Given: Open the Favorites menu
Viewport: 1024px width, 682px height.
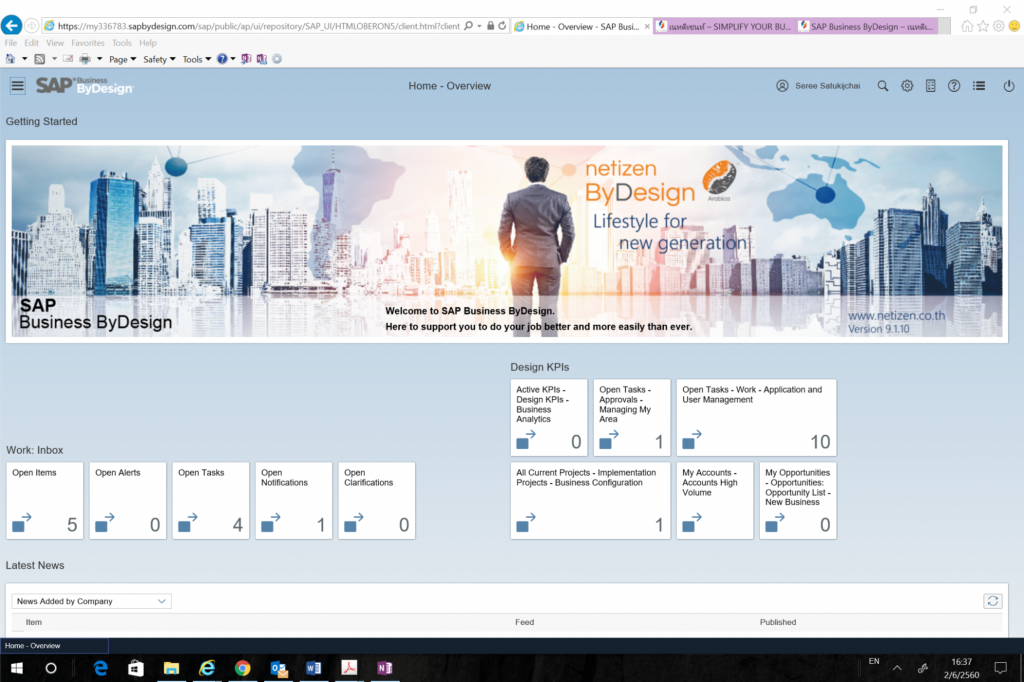Looking at the screenshot, I should click(88, 42).
